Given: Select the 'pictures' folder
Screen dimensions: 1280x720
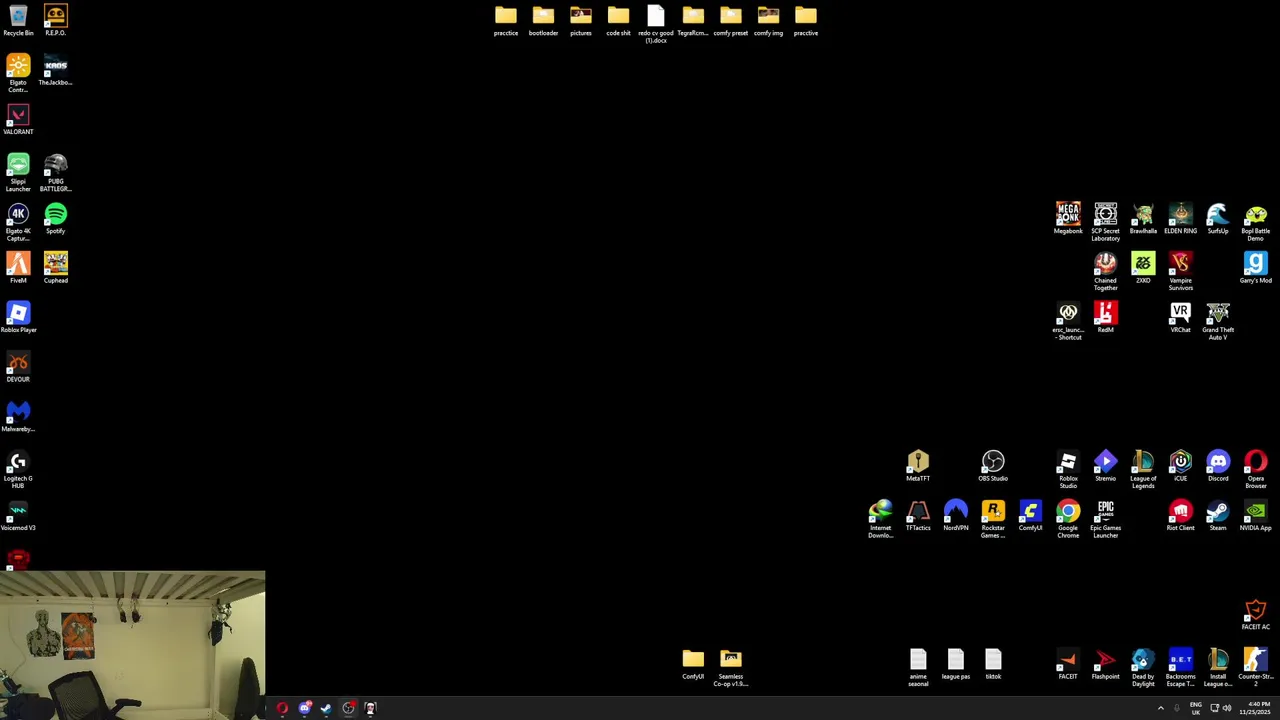Looking at the screenshot, I should pyautogui.click(x=581, y=20).
